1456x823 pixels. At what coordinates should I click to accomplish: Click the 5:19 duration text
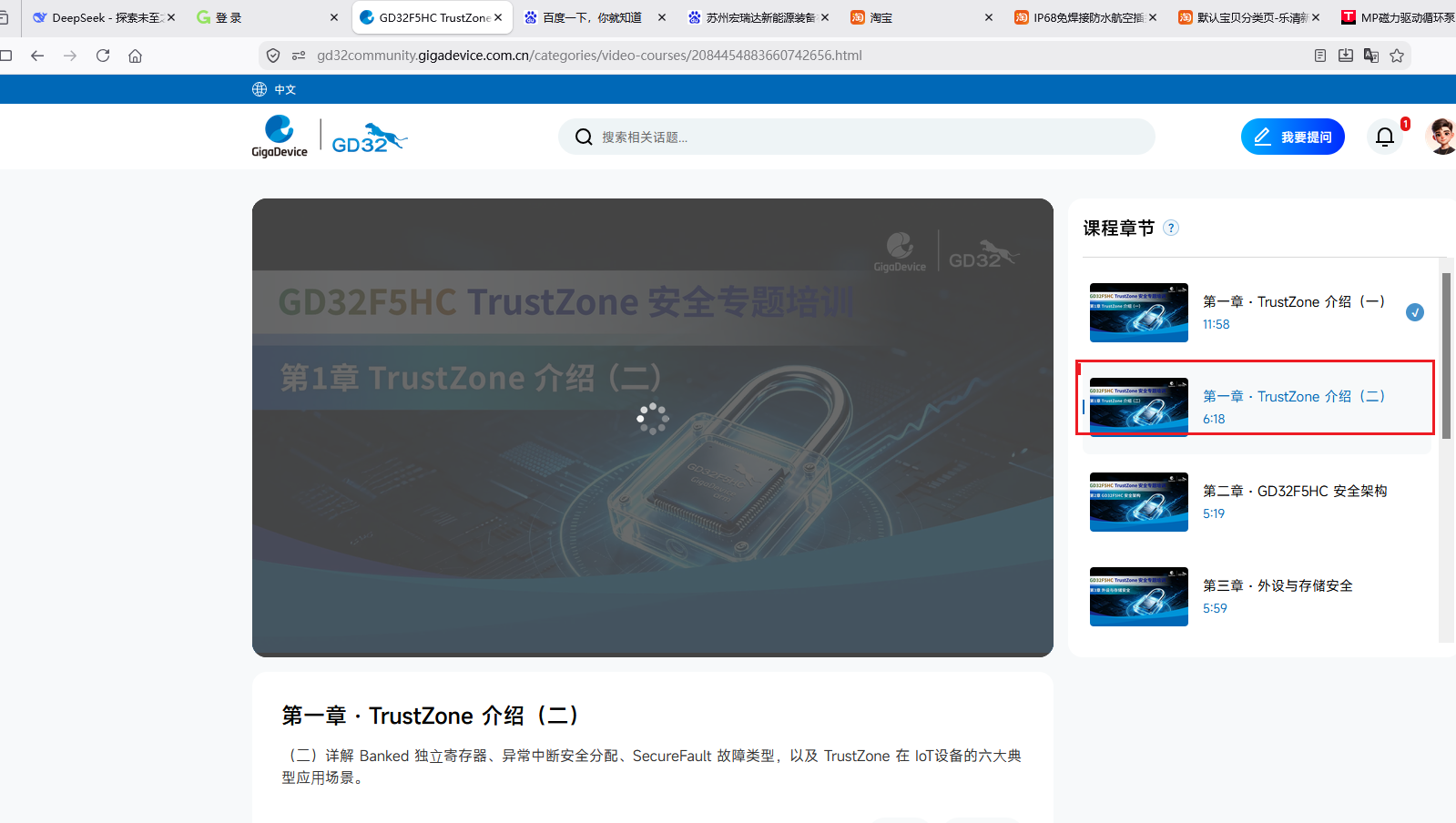(x=1214, y=513)
